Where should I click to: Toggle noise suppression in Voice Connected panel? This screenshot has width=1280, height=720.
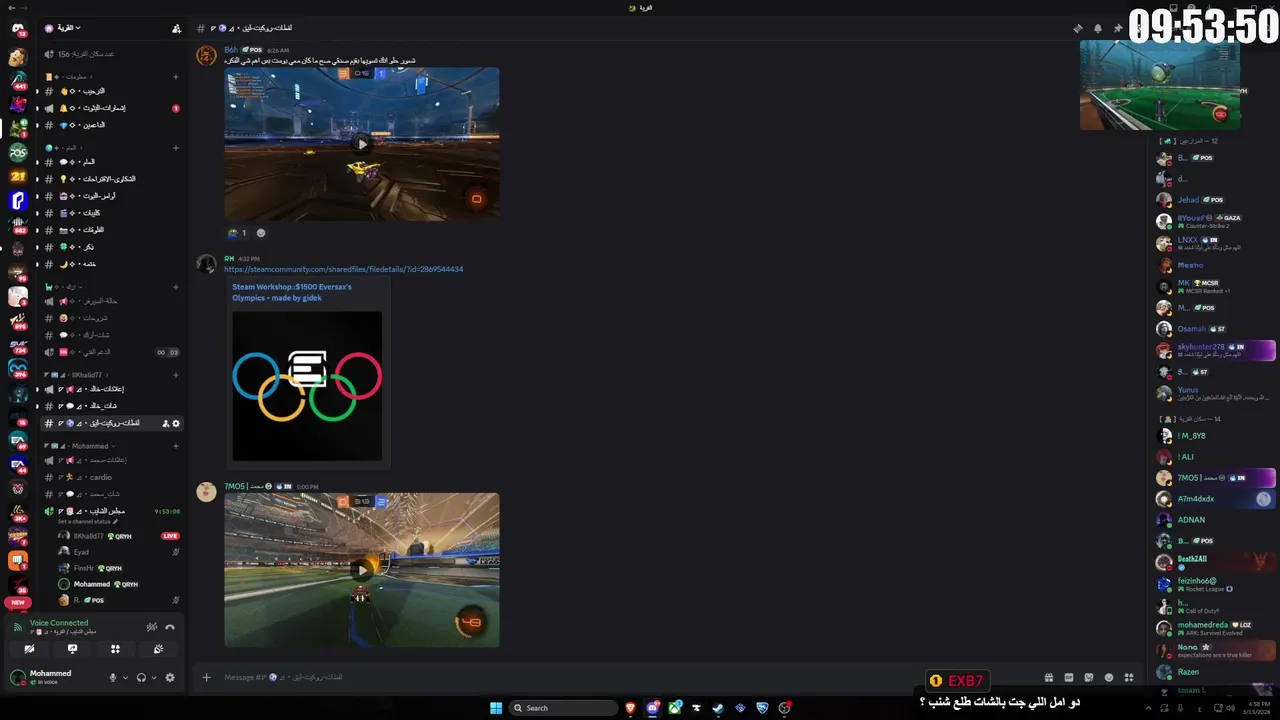[152, 627]
